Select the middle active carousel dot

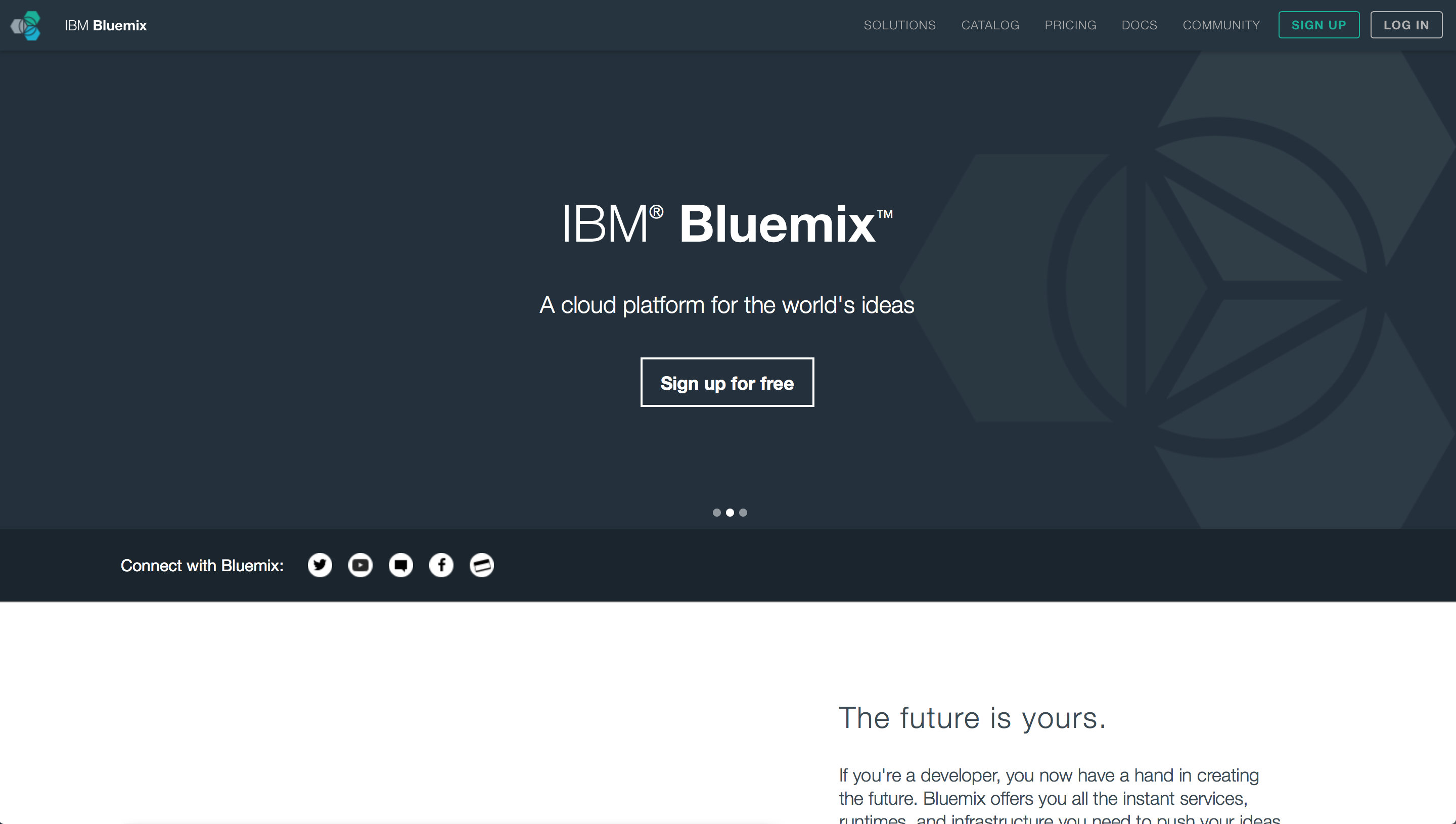tap(730, 512)
